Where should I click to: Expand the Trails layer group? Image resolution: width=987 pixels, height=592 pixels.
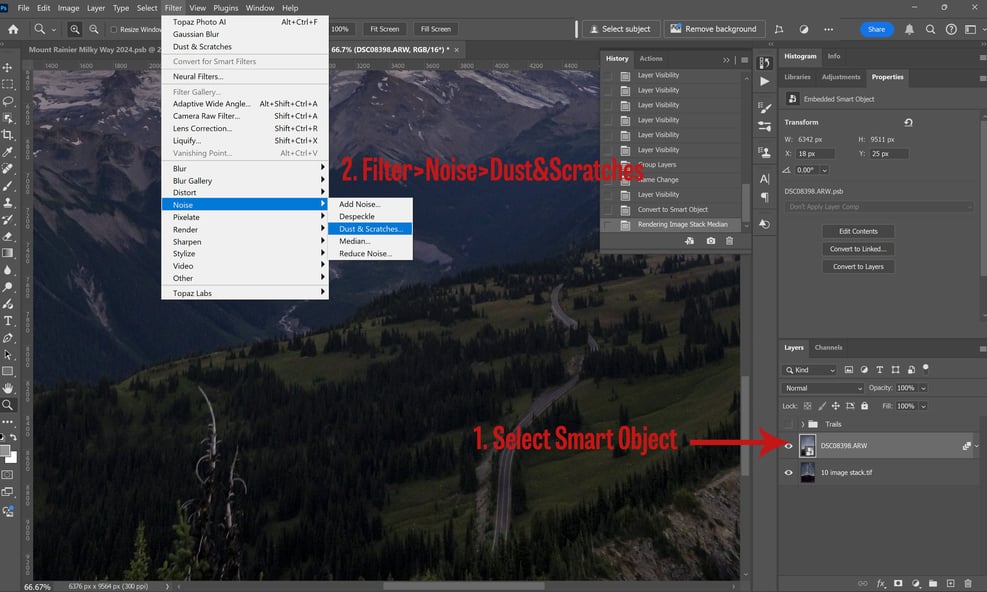[803, 424]
